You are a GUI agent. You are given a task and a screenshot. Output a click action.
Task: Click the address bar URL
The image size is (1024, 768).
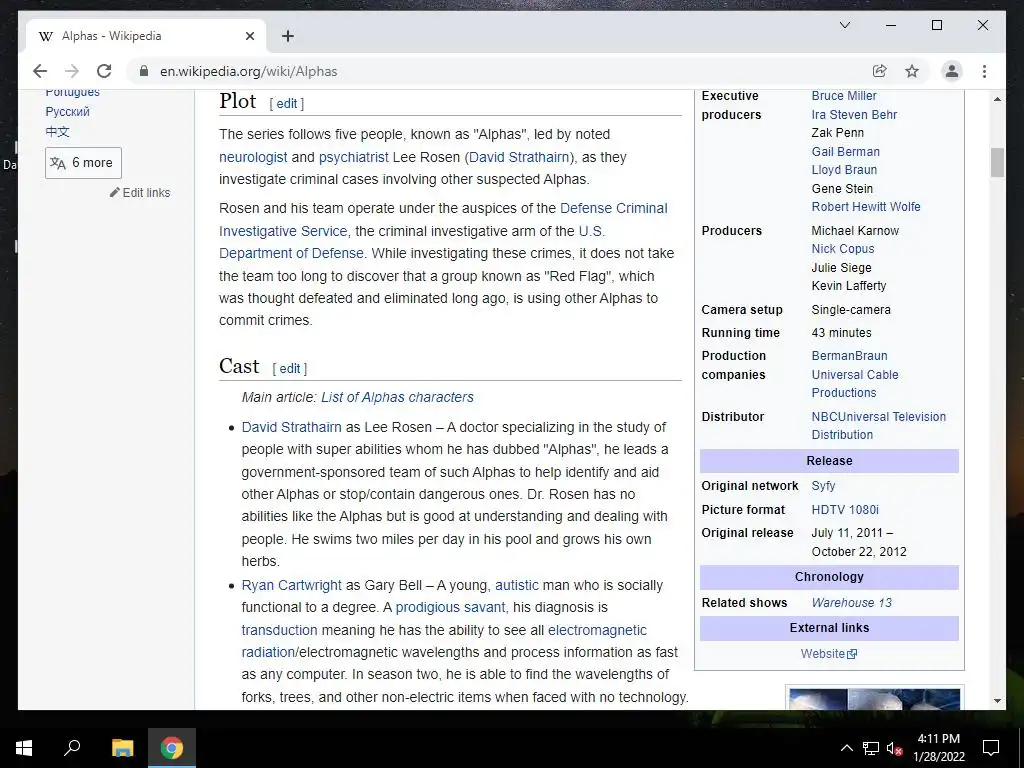click(248, 71)
